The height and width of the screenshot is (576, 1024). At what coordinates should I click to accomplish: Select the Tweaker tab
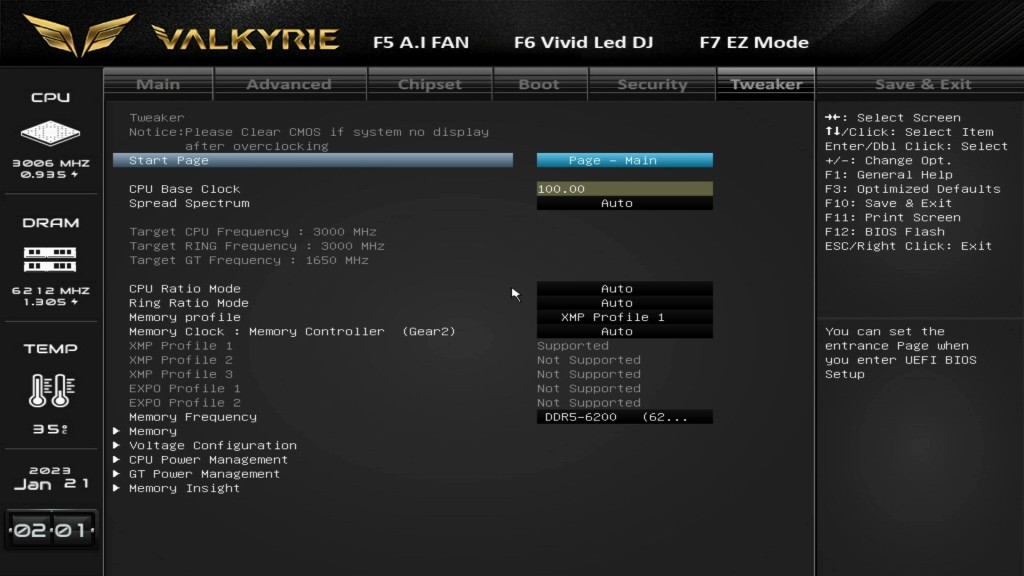point(765,84)
